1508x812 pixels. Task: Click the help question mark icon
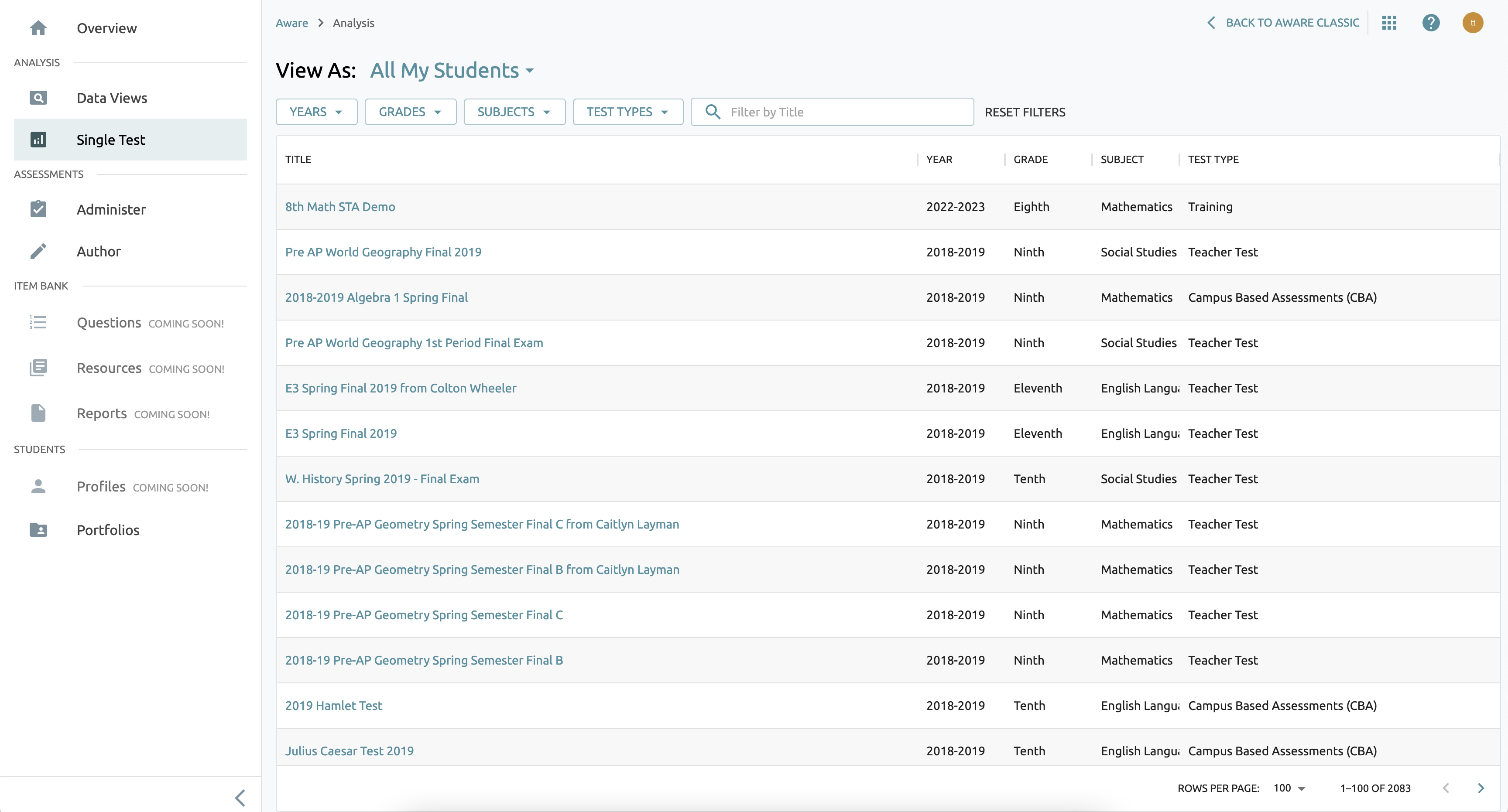pos(1430,23)
